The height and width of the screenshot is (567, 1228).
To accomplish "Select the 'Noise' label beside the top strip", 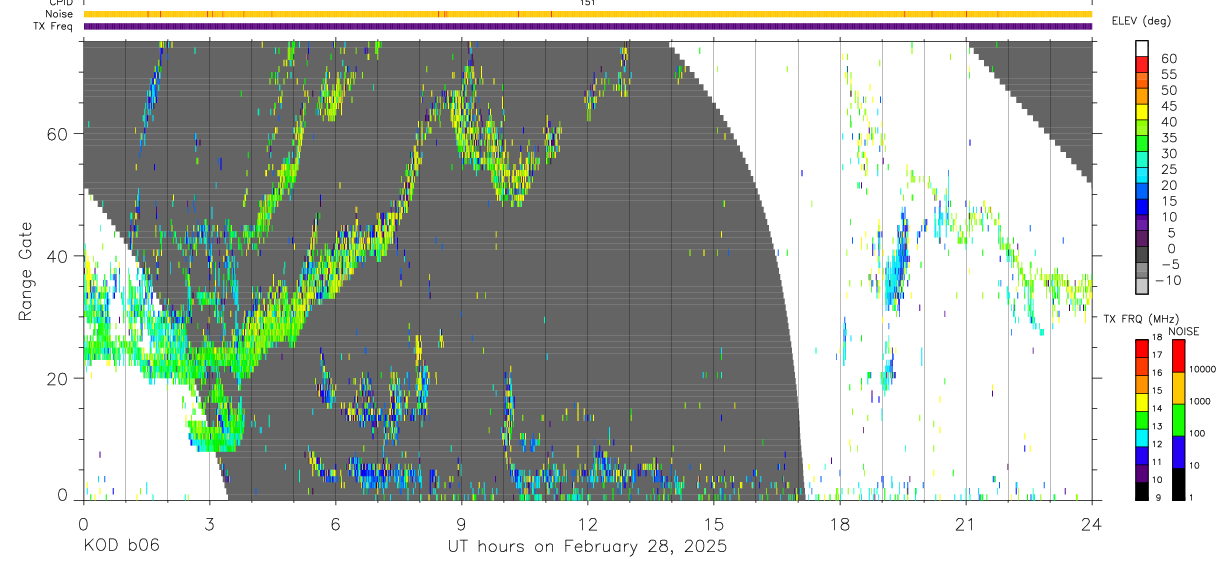I will point(59,14).
